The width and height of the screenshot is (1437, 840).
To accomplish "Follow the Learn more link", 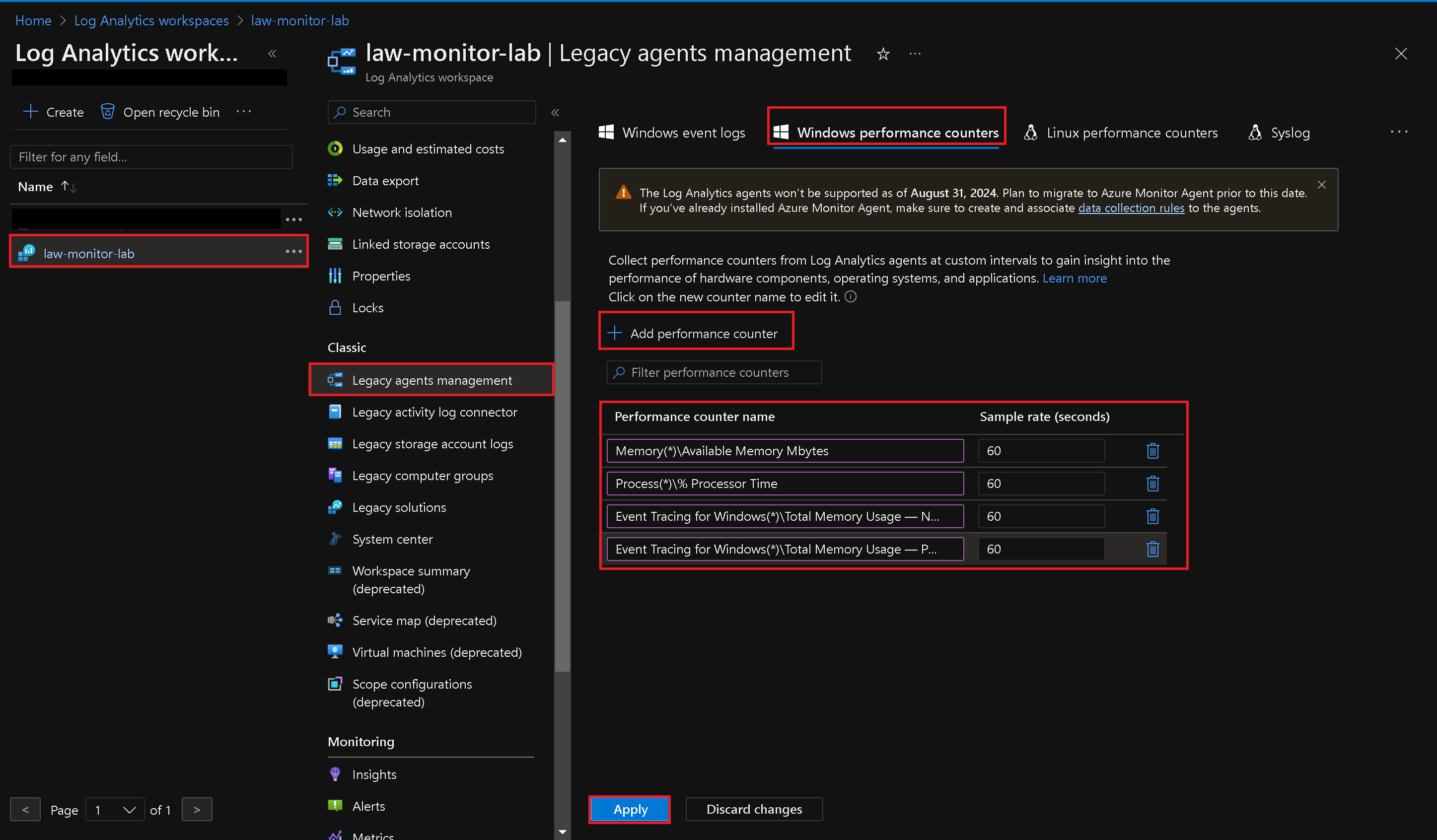I will (x=1075, y=278).
